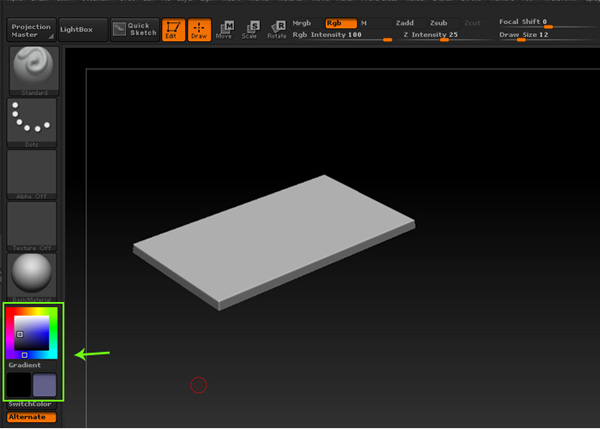The image size is (600, 429).
Task: Open the Dots stroke type picker
Action: pyautogui.click(x=32, y=120)
